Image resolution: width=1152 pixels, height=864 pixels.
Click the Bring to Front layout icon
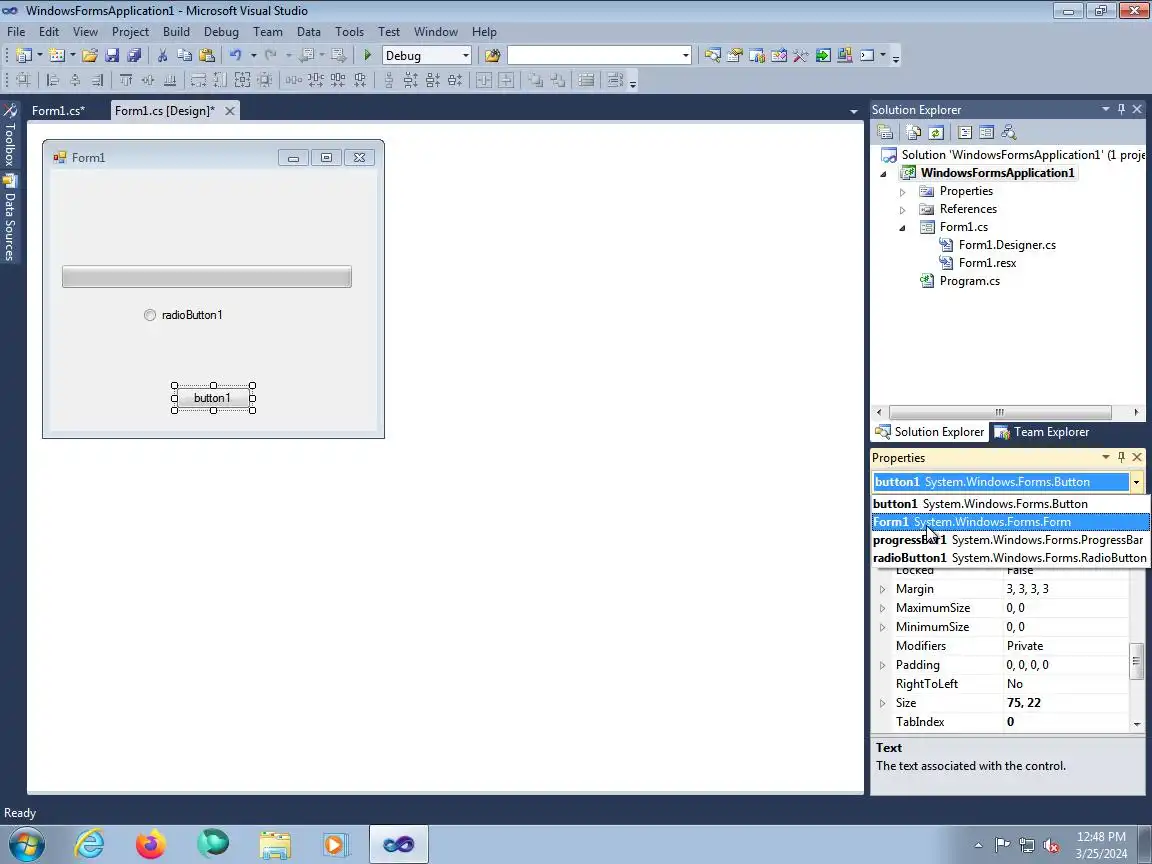click(536, 80)
